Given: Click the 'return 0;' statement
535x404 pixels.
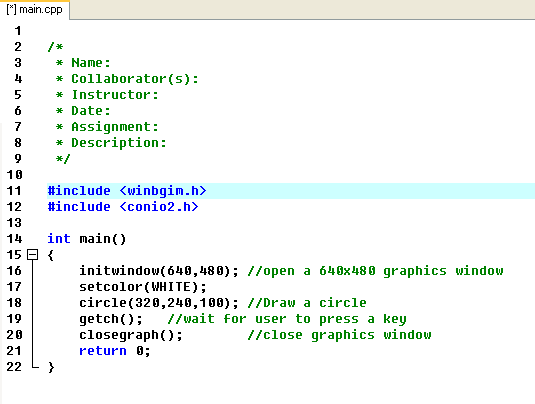Looking at the screenshot, I should pos(115,351).
